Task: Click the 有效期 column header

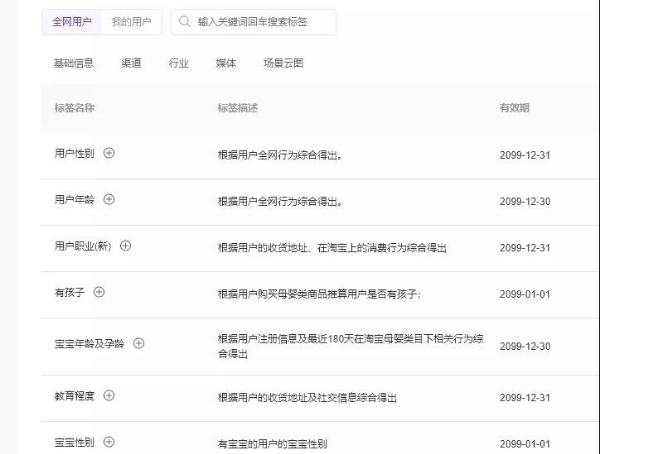Action: tap(515, 108)
